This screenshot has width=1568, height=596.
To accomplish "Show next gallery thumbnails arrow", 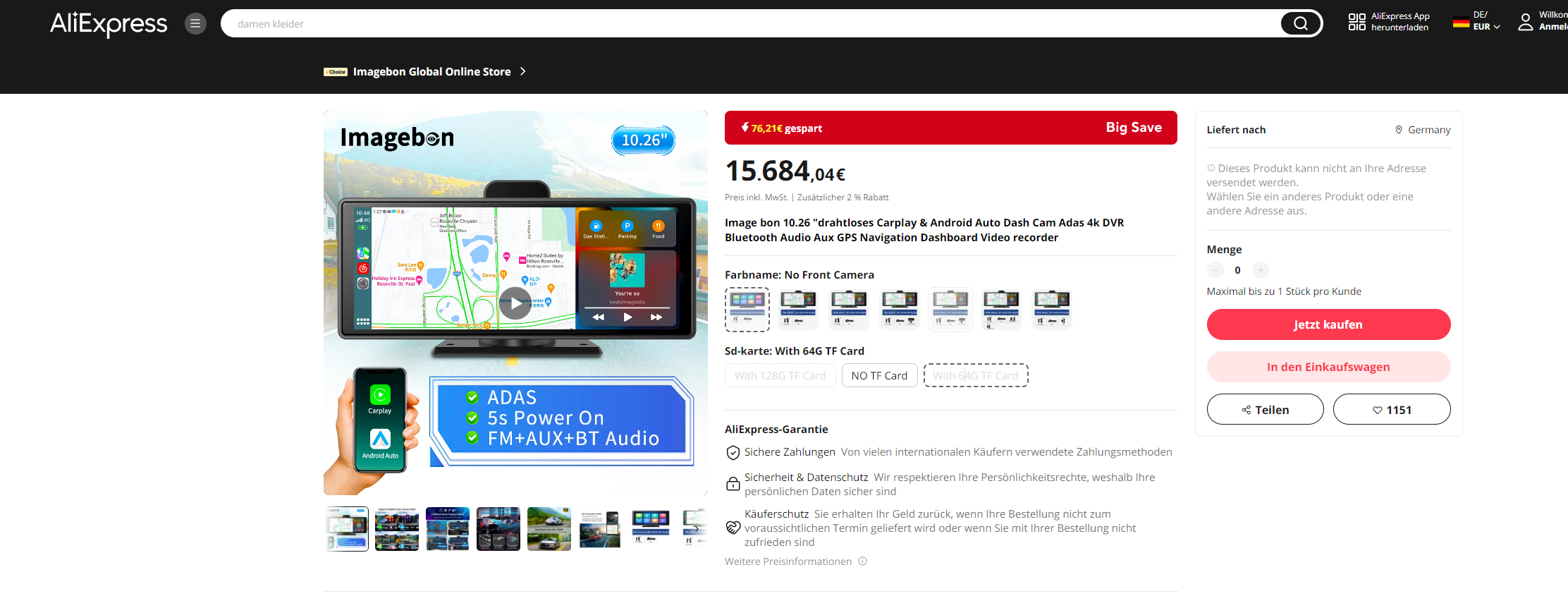I will click(x=696, y=528).
